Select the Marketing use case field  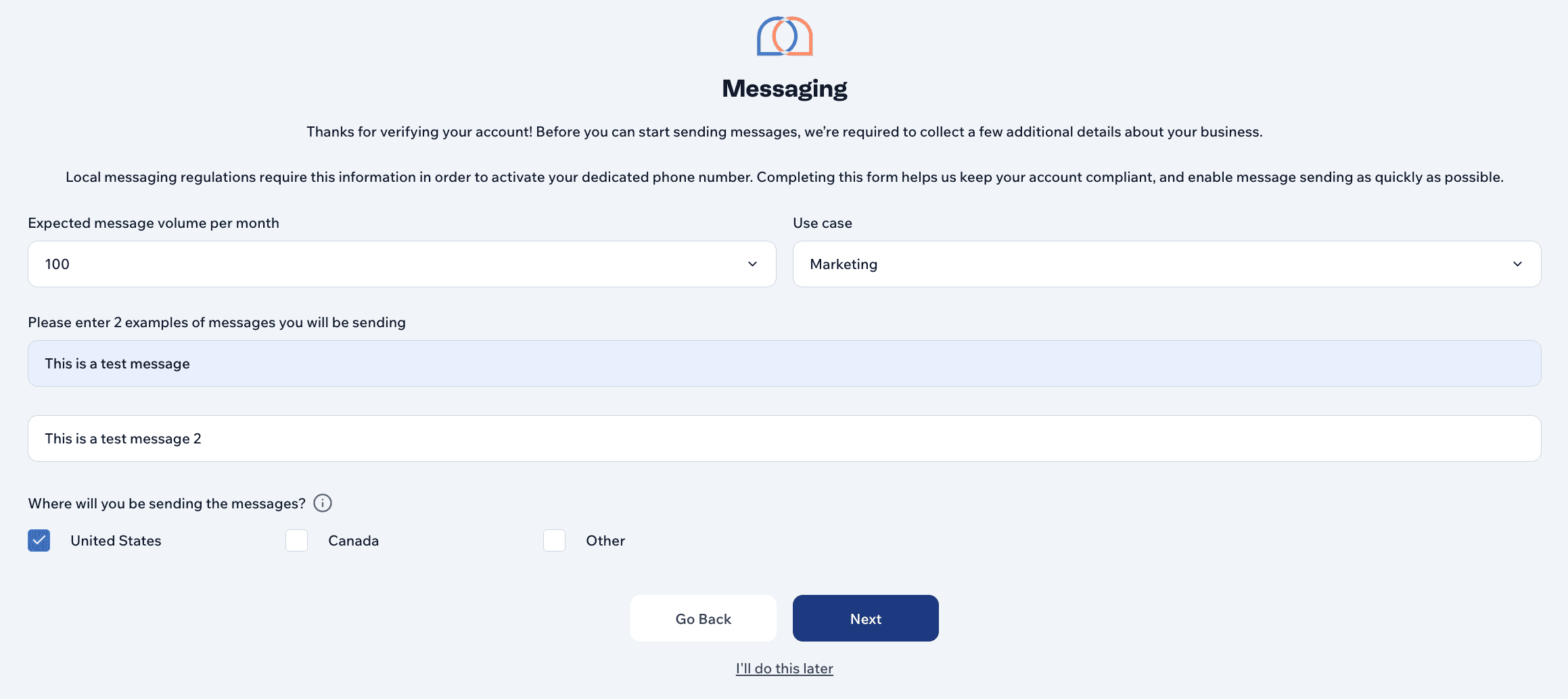point(1167,264)
